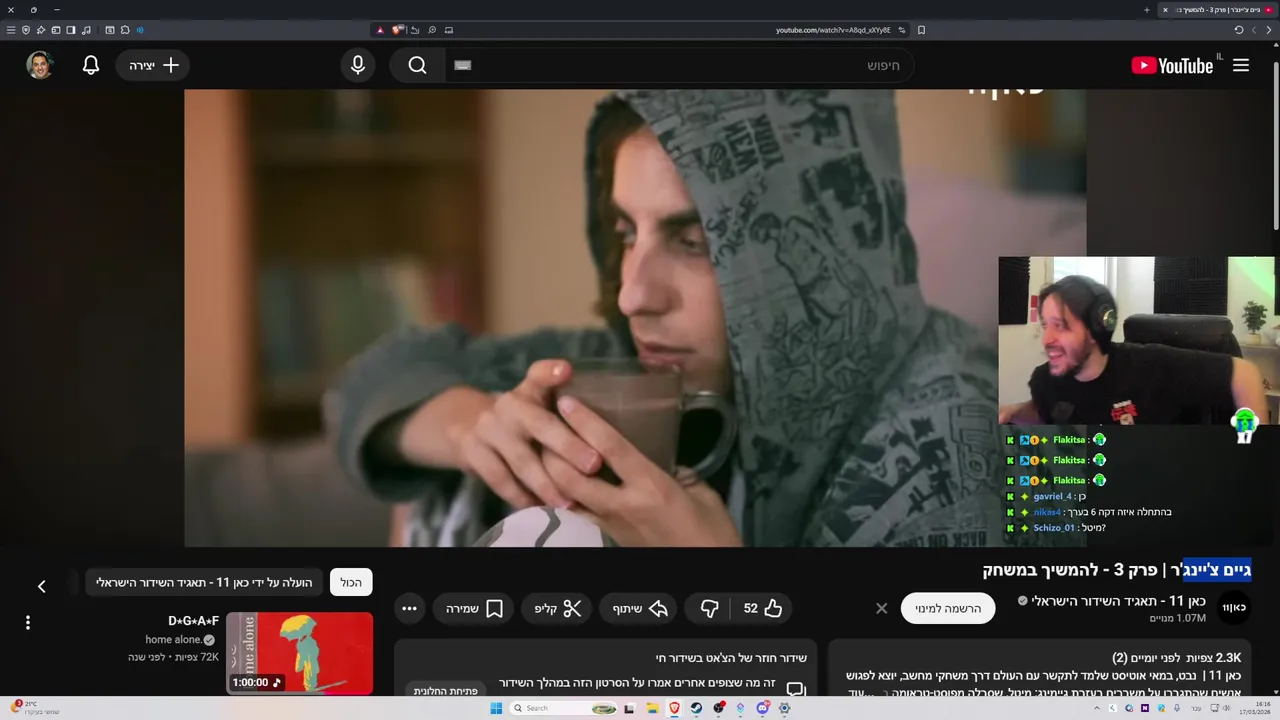Click the video player to pause
Viewport: 1280px width, 720px height.
click(635, 318)
